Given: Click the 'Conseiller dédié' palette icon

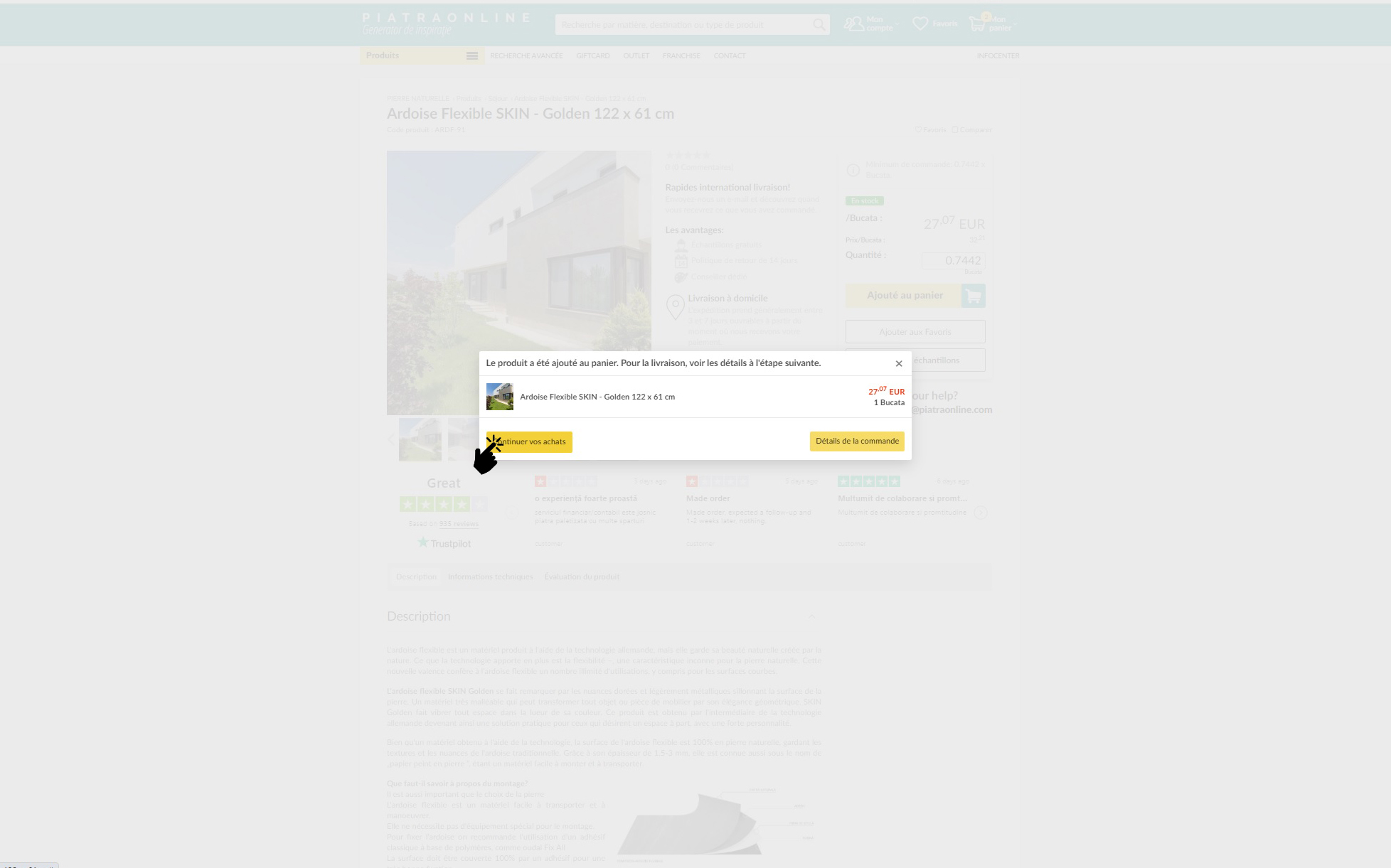Looking at the screenshot, I should tap(681, 277).
